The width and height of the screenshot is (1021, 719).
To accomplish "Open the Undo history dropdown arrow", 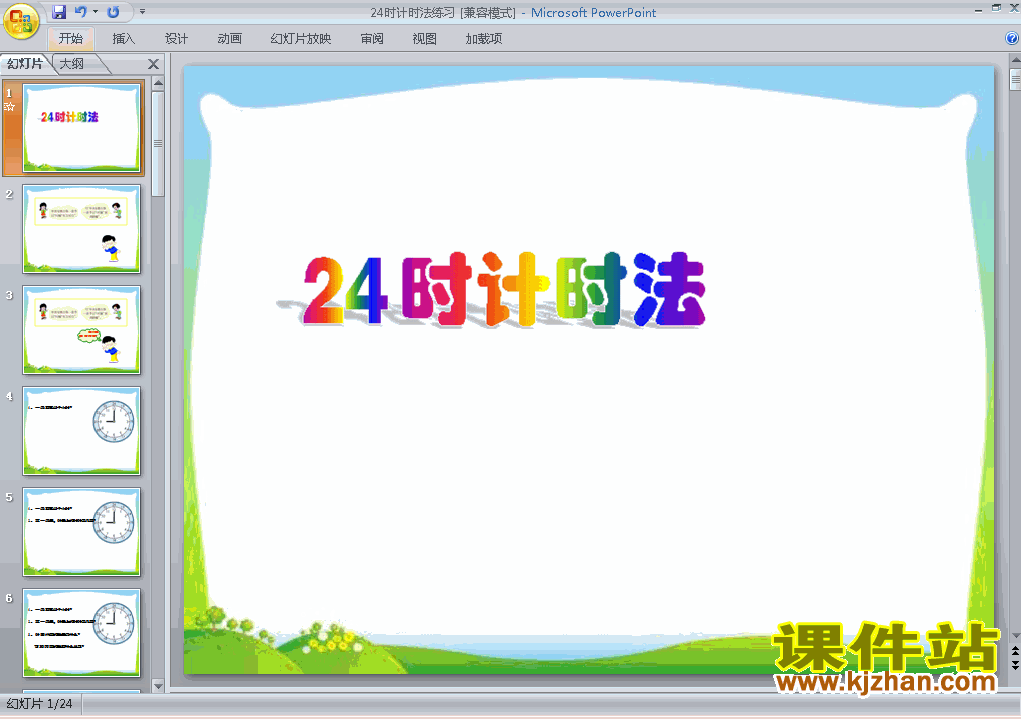I will coord(95,12).
